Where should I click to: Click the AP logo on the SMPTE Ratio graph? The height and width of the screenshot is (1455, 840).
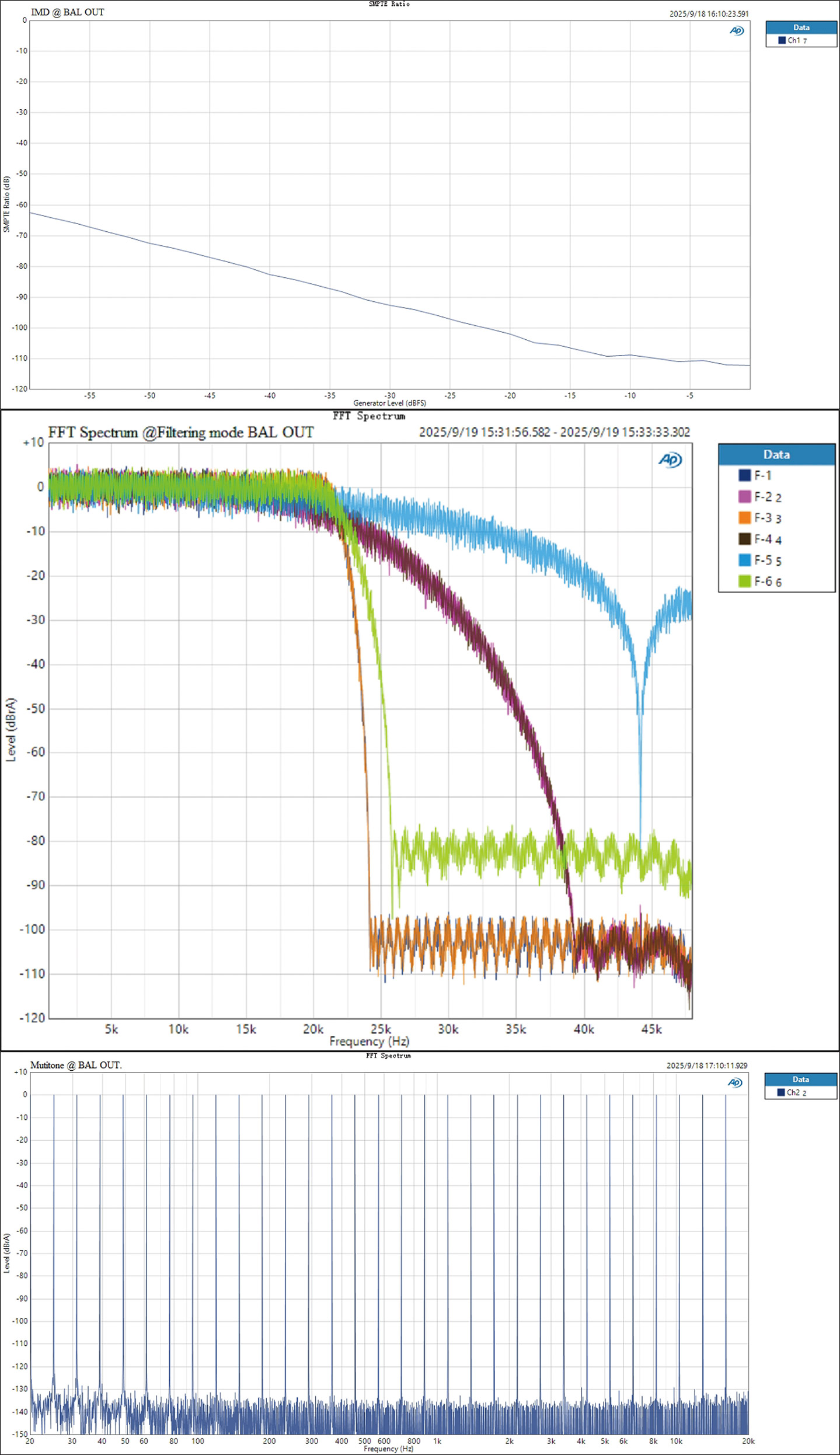coord(737,31)
